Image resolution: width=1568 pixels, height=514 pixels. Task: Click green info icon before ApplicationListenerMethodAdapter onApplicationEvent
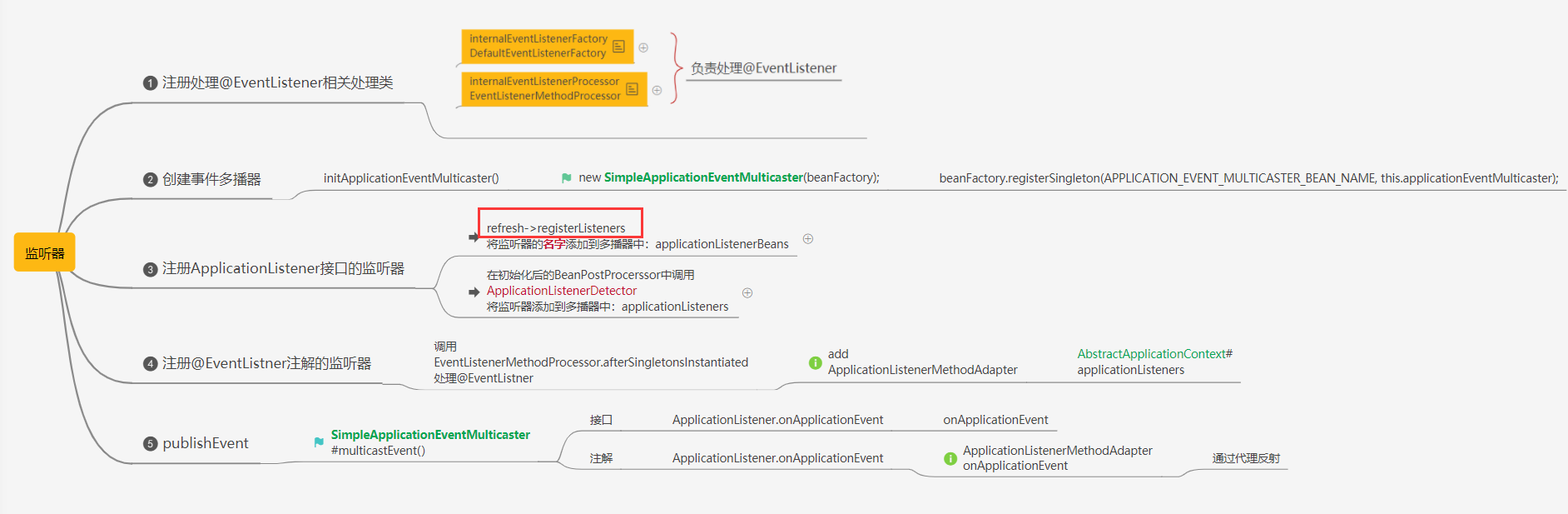click(950, 458)
